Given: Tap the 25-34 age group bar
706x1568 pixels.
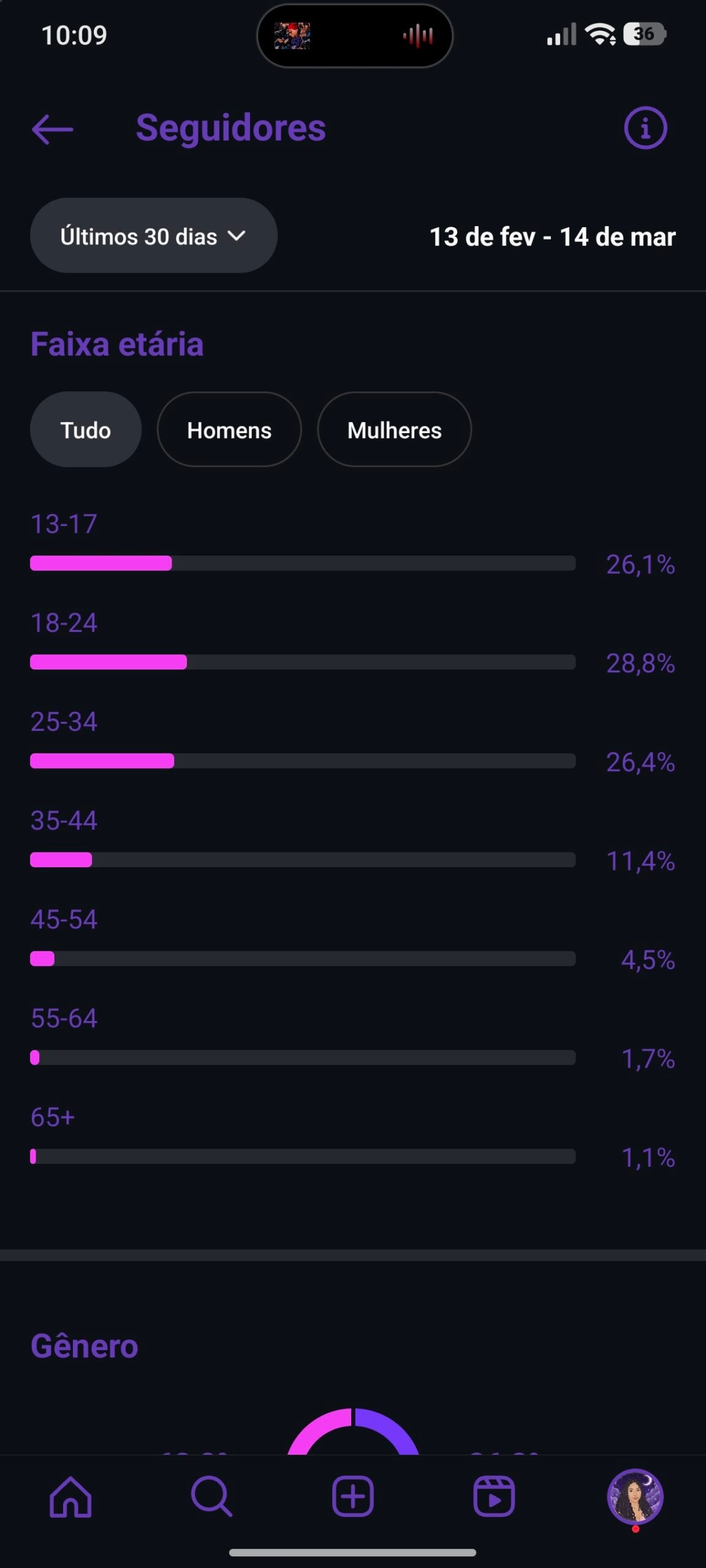Looking at the screenshot, I should coord(303,761).
